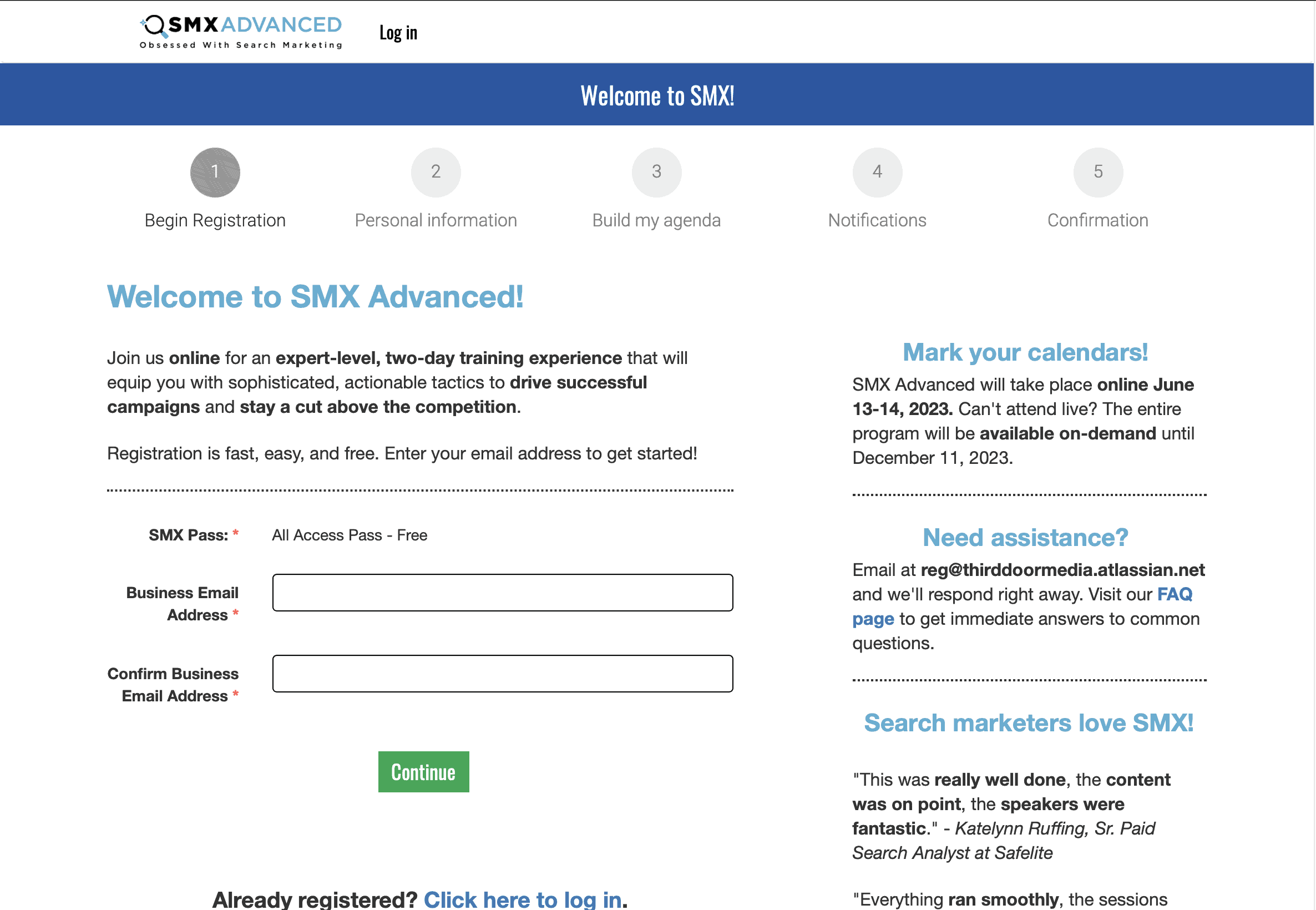This screenshot has height=910, width=1316.
Task: Focus the Confirm Business Email Address field
Action: (x=503, y=674)
